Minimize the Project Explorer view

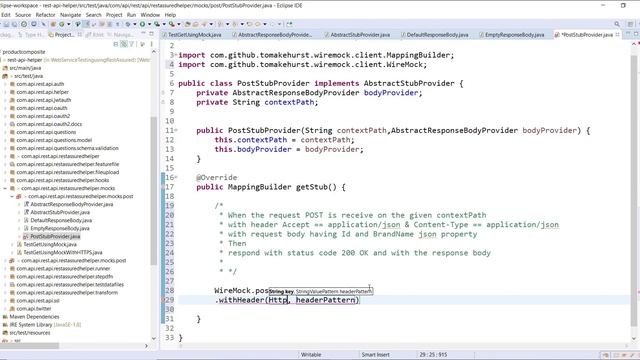143,34
